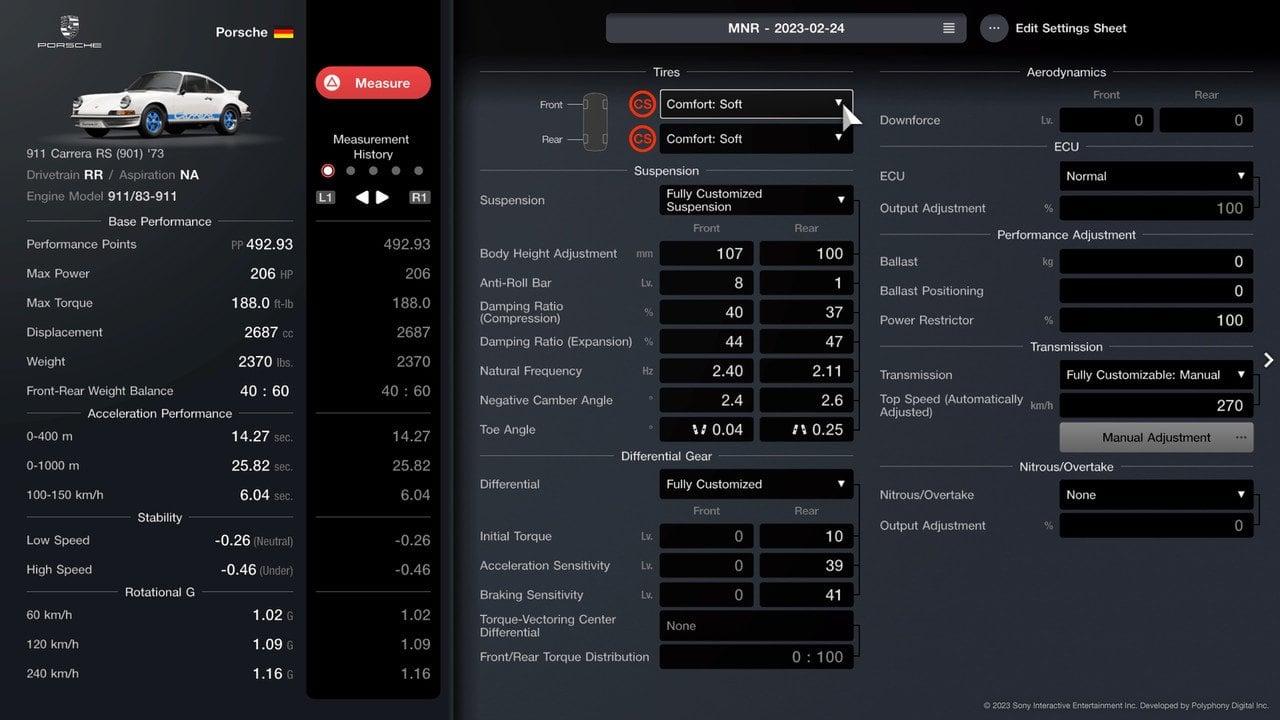Click the Manual Adjustment button
The image size is (1280, 720).
tap(1156, 437)
